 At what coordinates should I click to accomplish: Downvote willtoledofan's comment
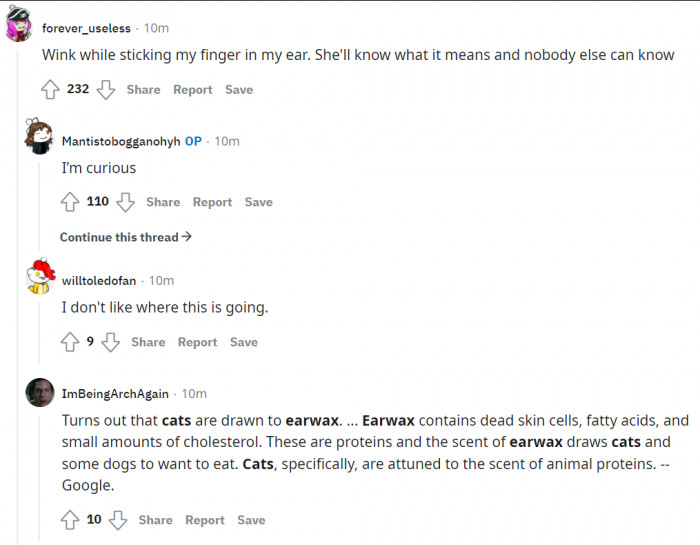tap(110, 342)
